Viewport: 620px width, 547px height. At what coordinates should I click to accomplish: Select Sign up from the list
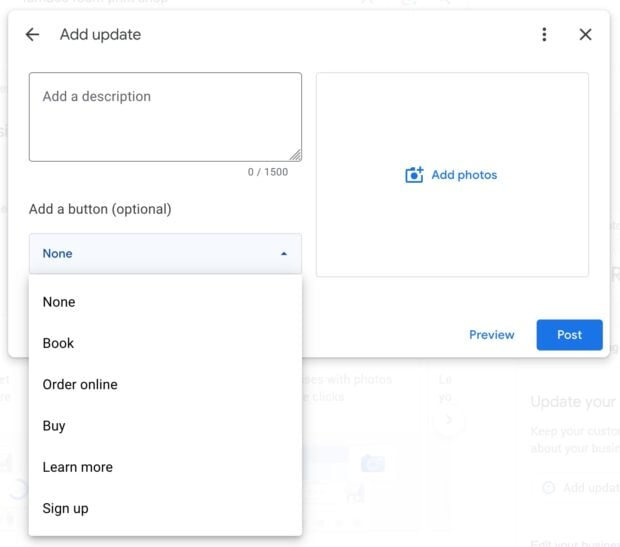tap(65, 508)
